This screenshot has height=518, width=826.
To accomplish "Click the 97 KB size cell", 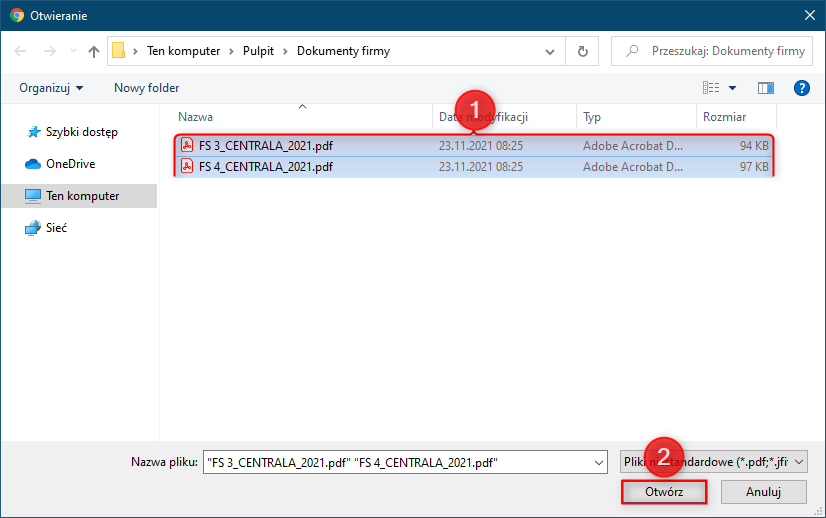I will tap(754, 167).
